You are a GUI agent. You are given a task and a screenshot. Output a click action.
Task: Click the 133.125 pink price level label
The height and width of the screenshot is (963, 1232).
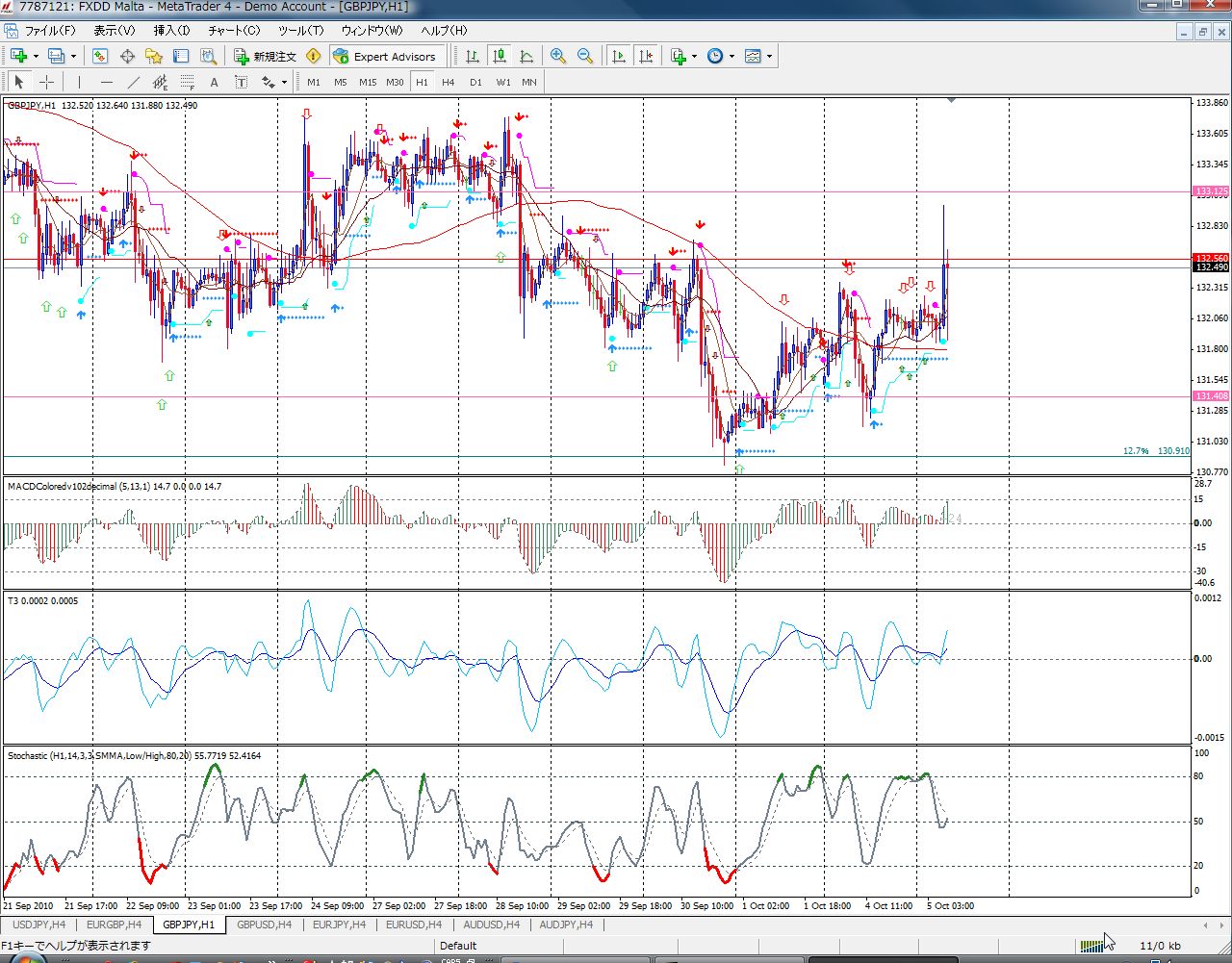point(1211,191)
